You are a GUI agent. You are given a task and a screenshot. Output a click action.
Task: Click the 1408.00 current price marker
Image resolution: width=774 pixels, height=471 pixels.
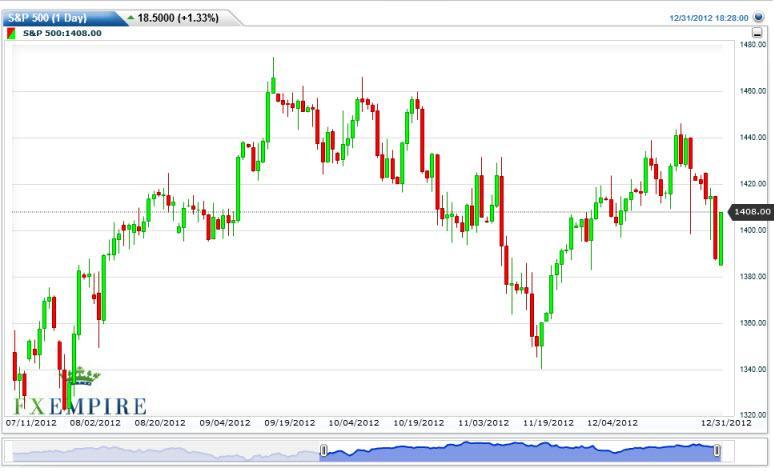(750, 212)
